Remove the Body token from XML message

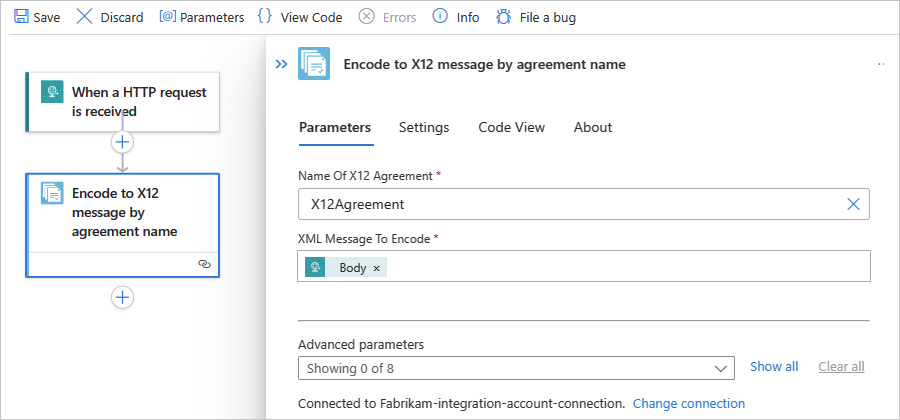(x=376, y=268)
